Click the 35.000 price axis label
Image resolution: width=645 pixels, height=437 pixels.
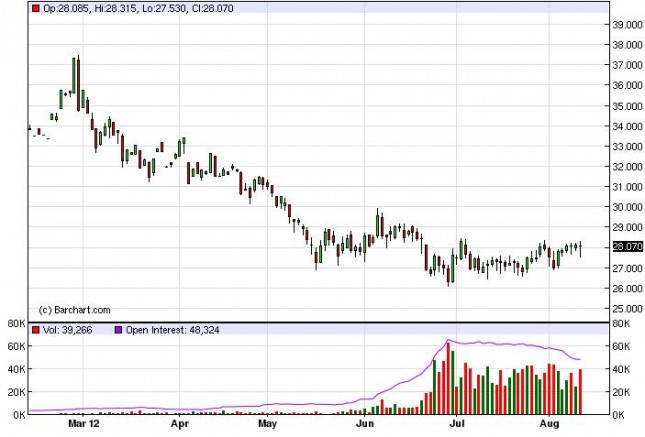627,106
